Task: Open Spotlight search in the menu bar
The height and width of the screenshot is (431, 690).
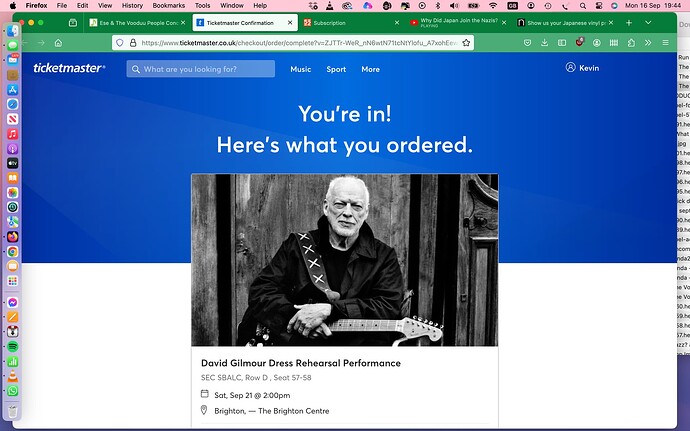Action: (583, 6)
